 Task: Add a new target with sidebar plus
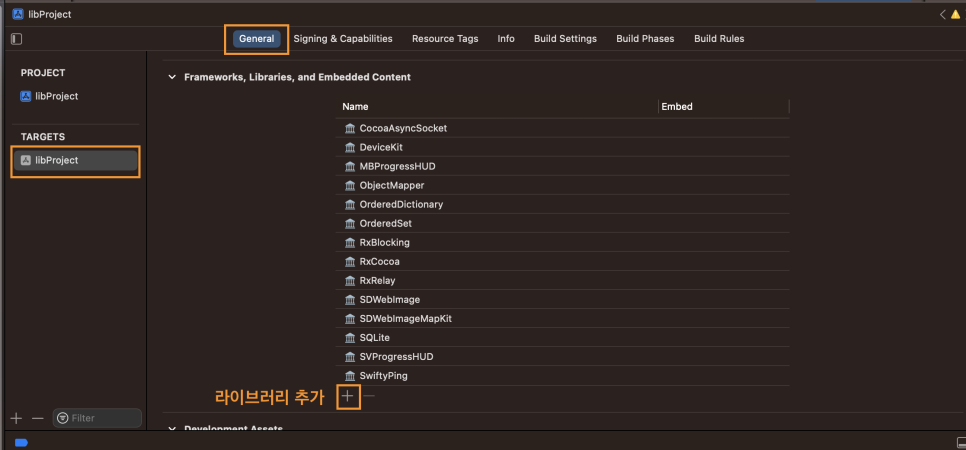17,419
